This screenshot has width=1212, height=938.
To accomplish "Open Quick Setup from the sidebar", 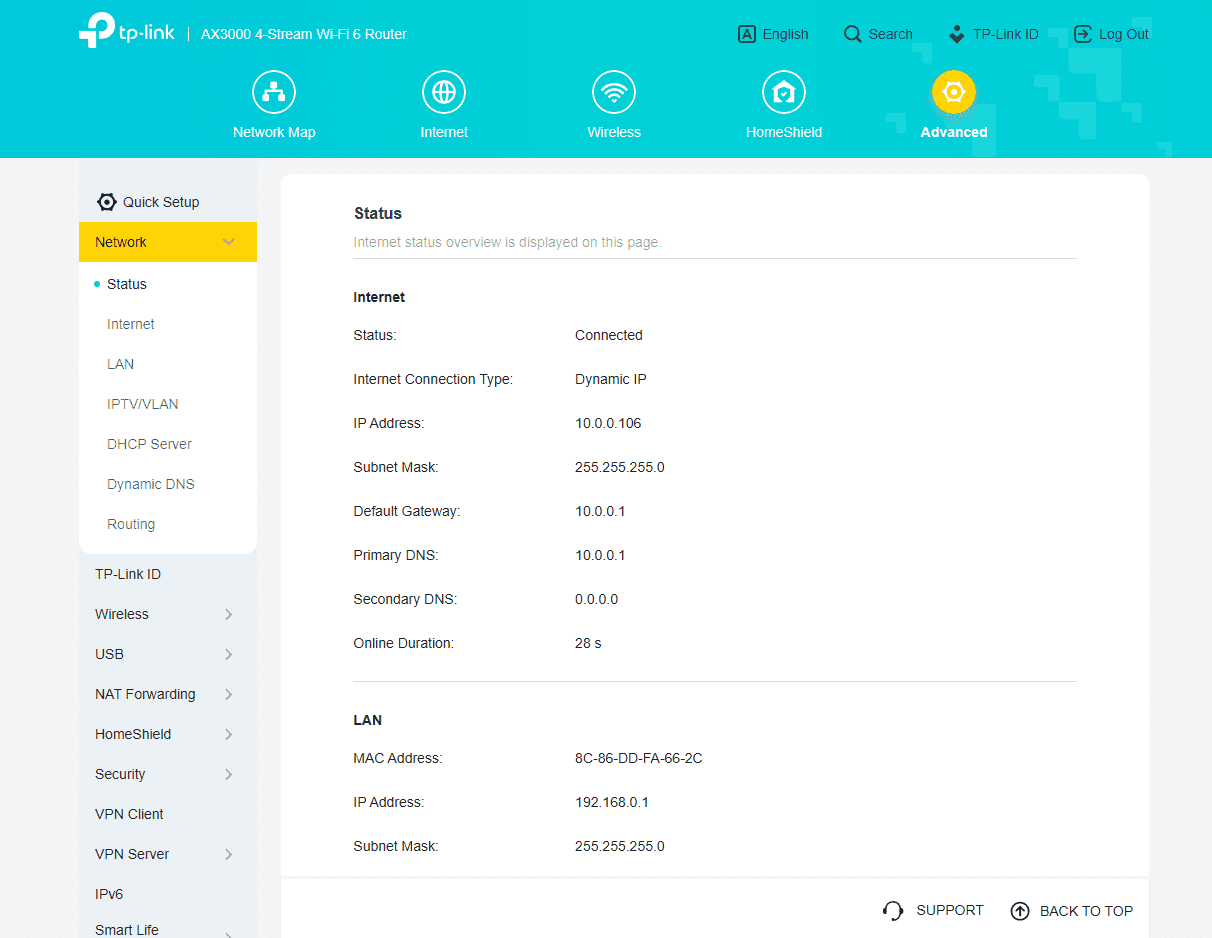I will pos(160,201).
